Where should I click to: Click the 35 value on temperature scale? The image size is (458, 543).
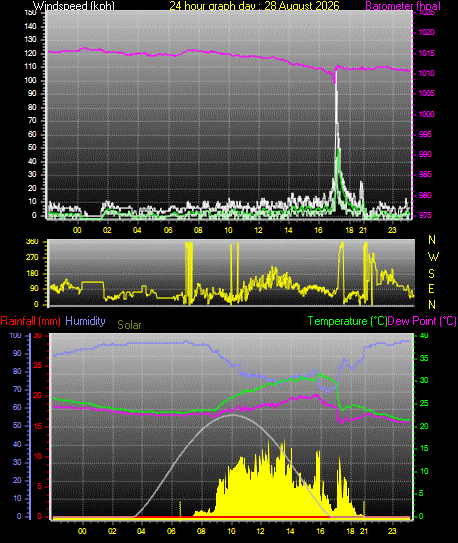[424, 358]
